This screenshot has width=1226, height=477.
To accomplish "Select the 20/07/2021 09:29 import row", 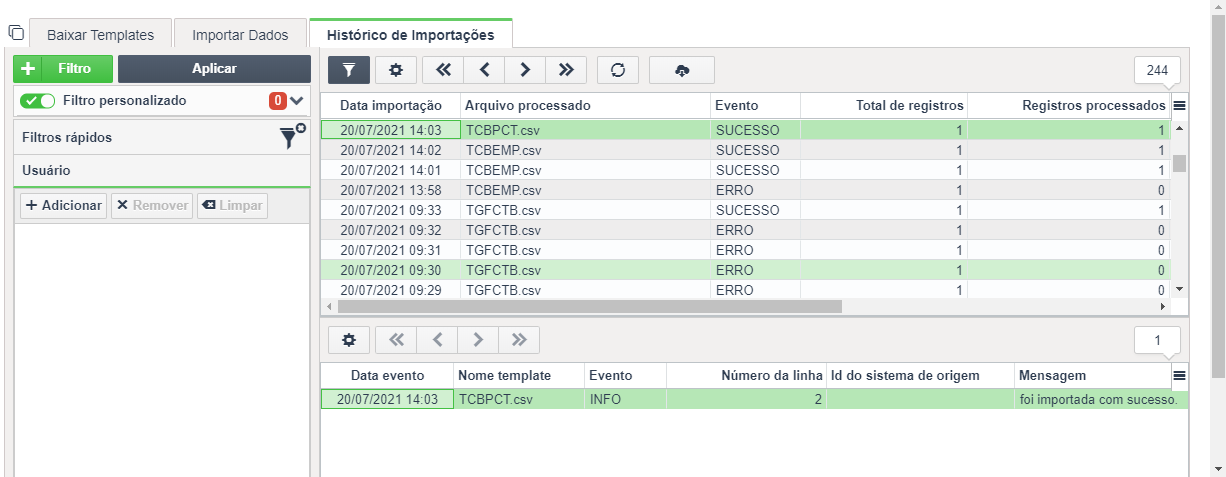I will [x=745, y=290].
